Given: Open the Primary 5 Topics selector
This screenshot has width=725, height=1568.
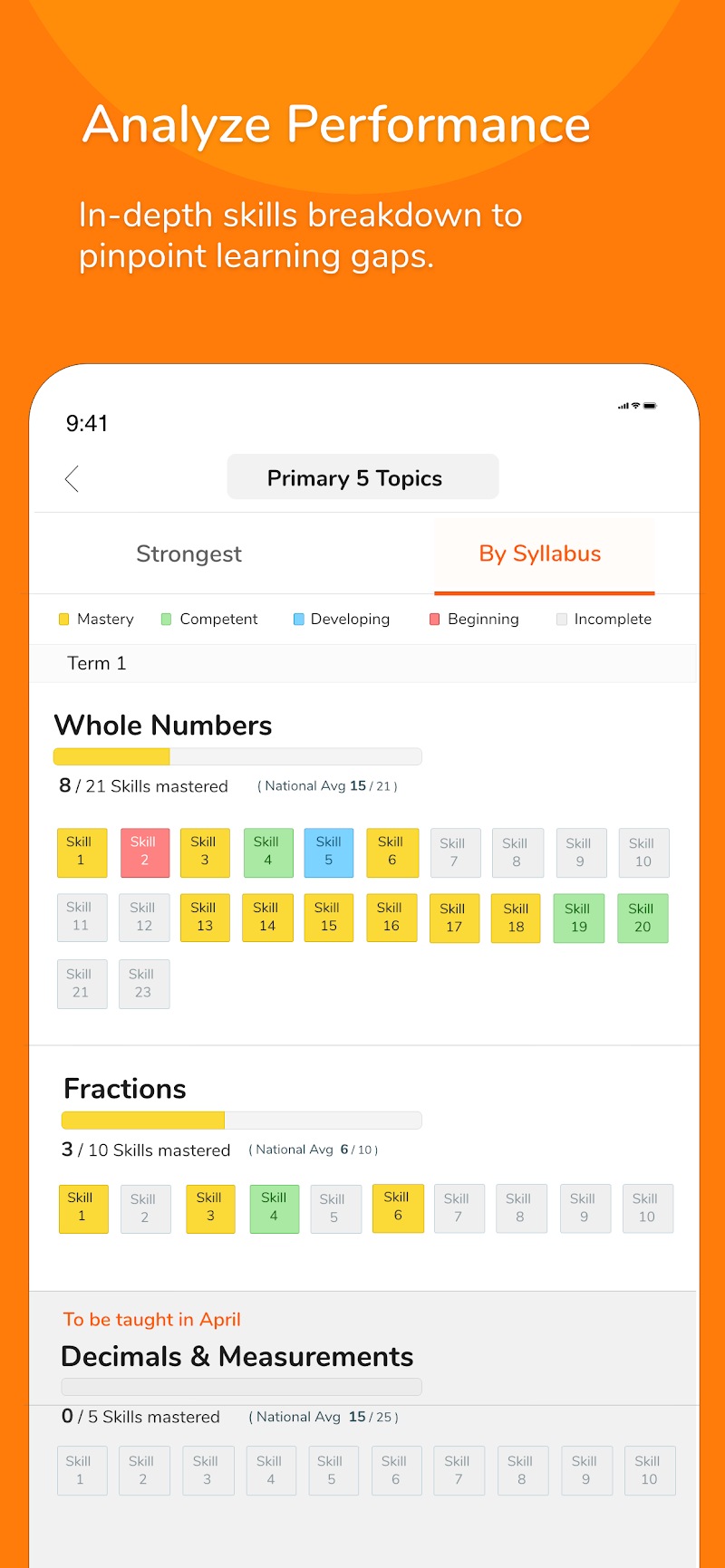Looking at the screenshot, I should point(362,477).
